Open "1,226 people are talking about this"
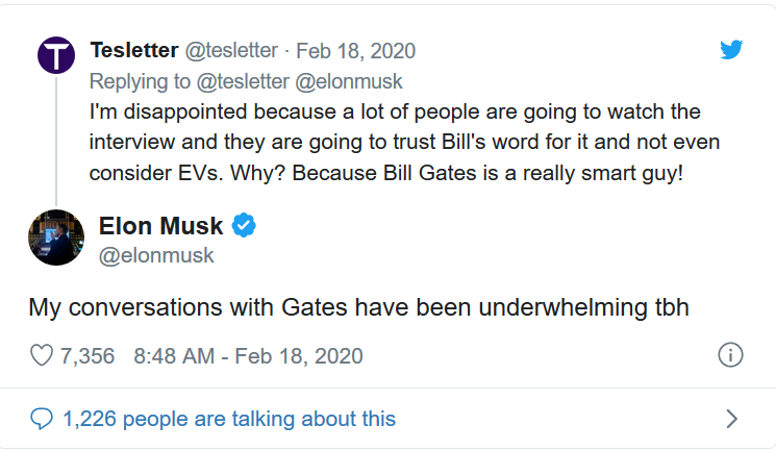776x450 pixels. [229, 418]
